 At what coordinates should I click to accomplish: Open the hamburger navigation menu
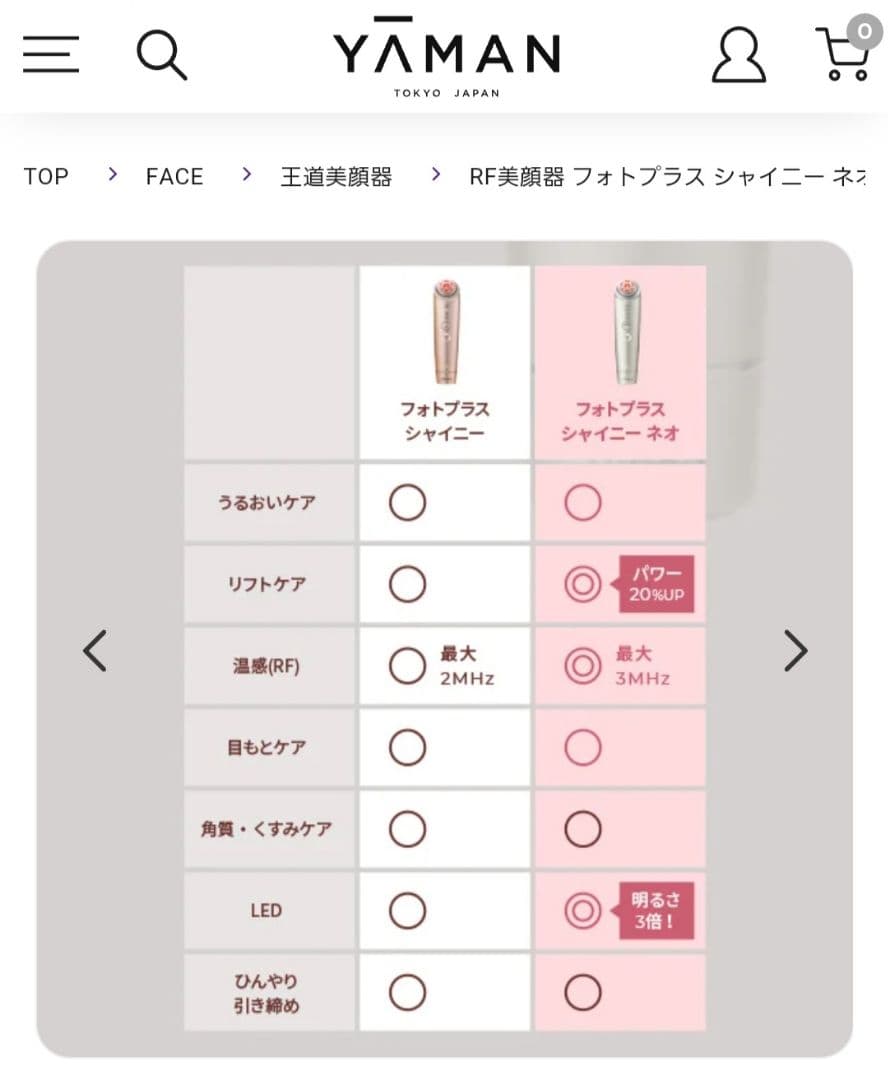(x=51, y=55)
